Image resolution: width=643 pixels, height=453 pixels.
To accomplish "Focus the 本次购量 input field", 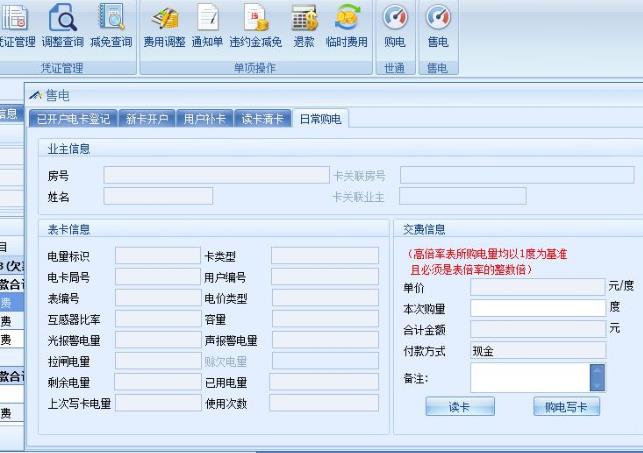I will (537, 308).
